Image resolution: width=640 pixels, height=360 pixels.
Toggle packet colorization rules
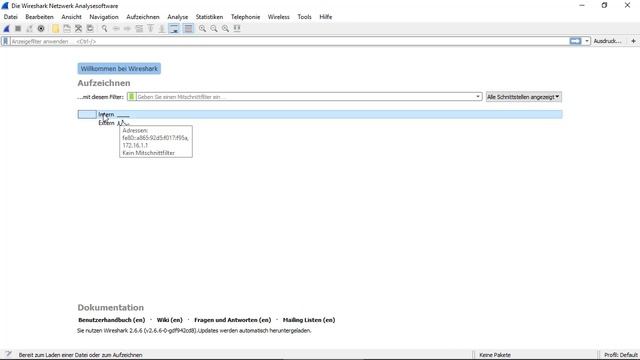click(188, 29)
